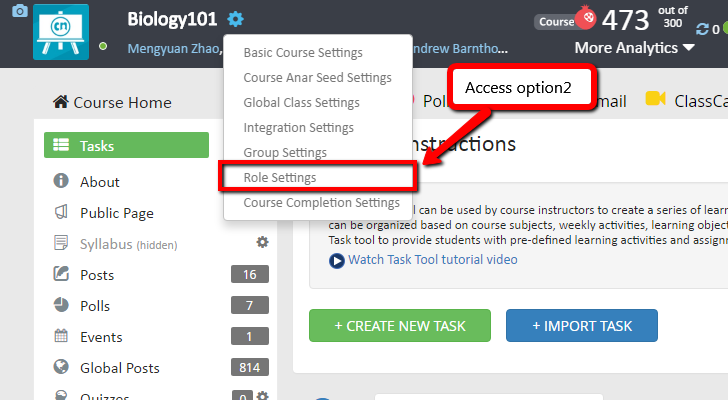The height and width of the screenshot is (400, 728).
Task: Open the Biology101 course settings gear
Action: [235, 19]
